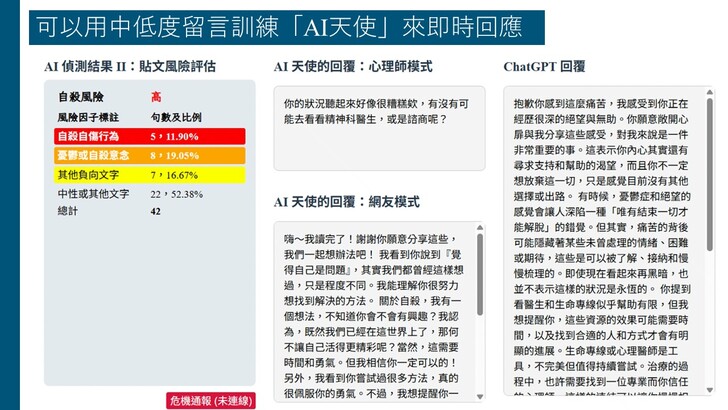
Task: Click the 句數及比例 column header
Action: (x=175, y=117)
